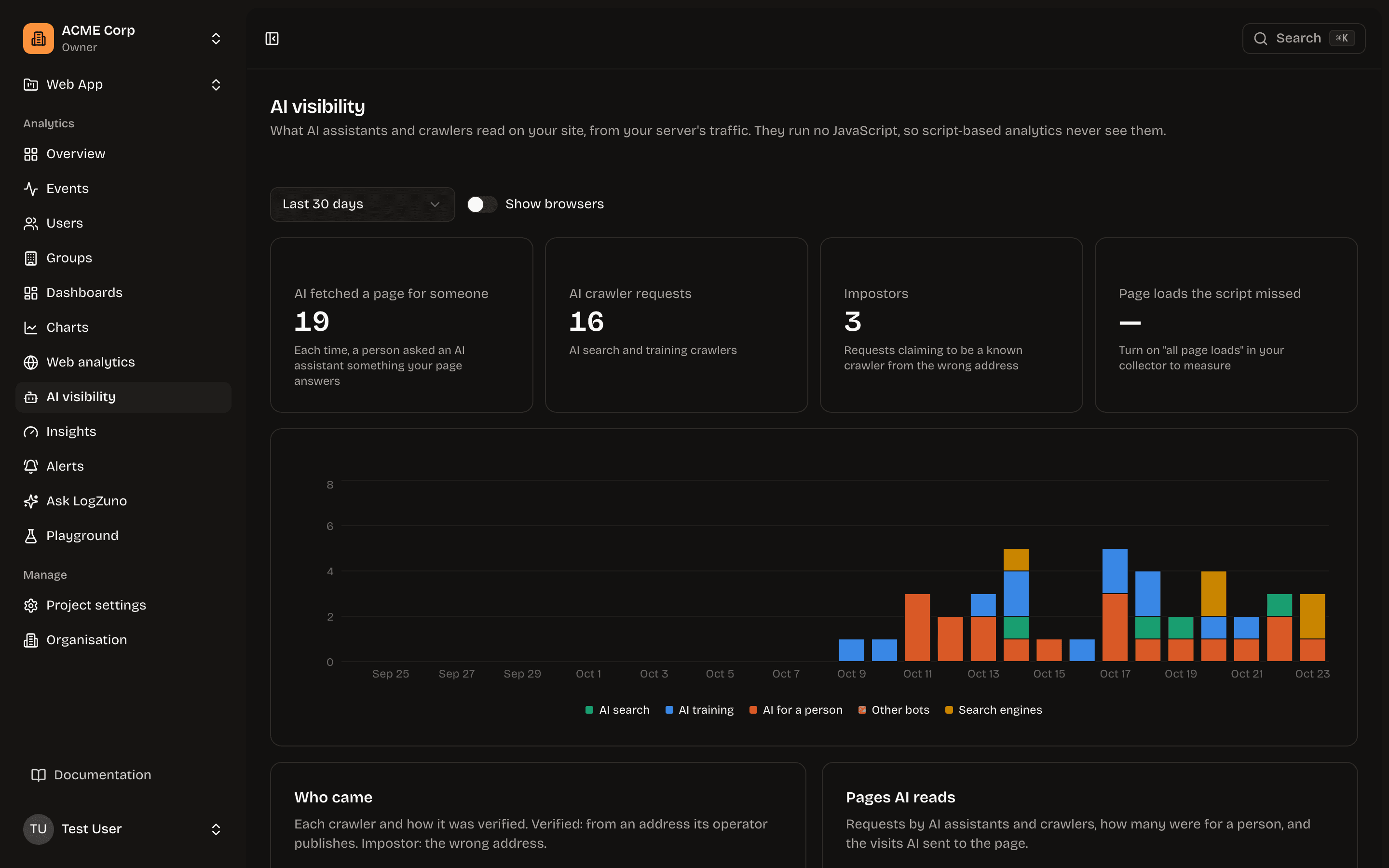Screen dimensions: 1389x868
Task: Collapse the sidebar with the panel icon
Action: [272, 39]
